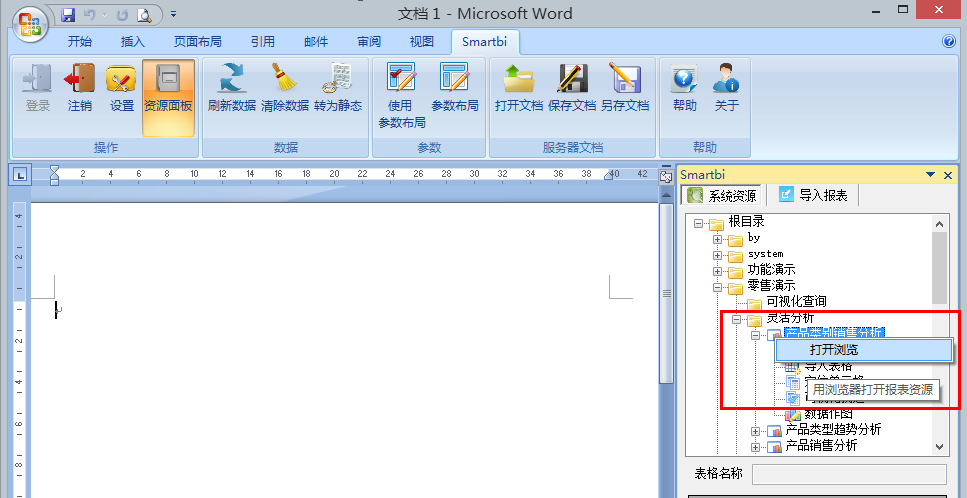Click 清除数据 clear data broom icon
This screenshot has width=967, height=498.
click(285, 78)
